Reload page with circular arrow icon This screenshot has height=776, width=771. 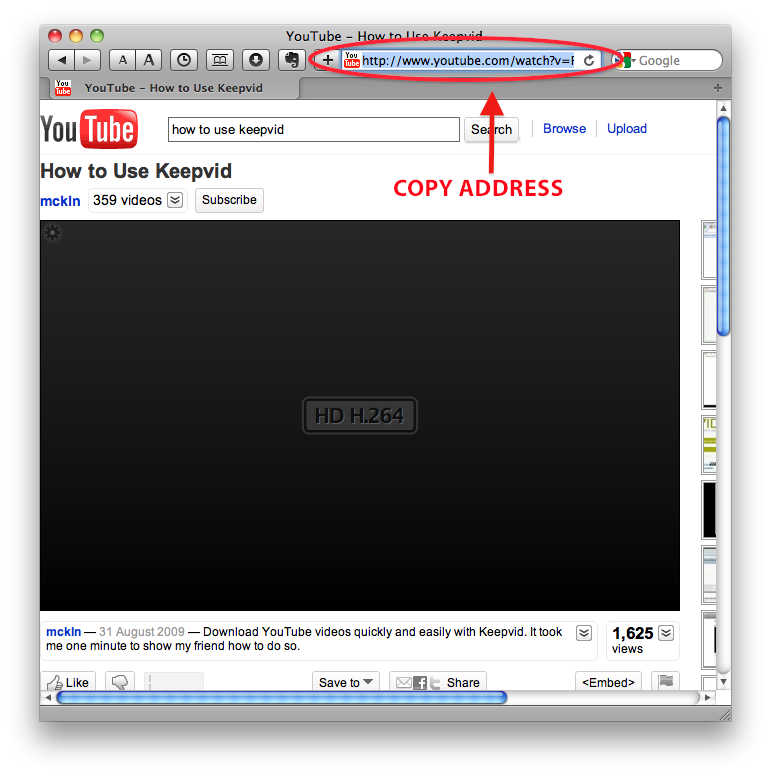(x=589, y=60)
